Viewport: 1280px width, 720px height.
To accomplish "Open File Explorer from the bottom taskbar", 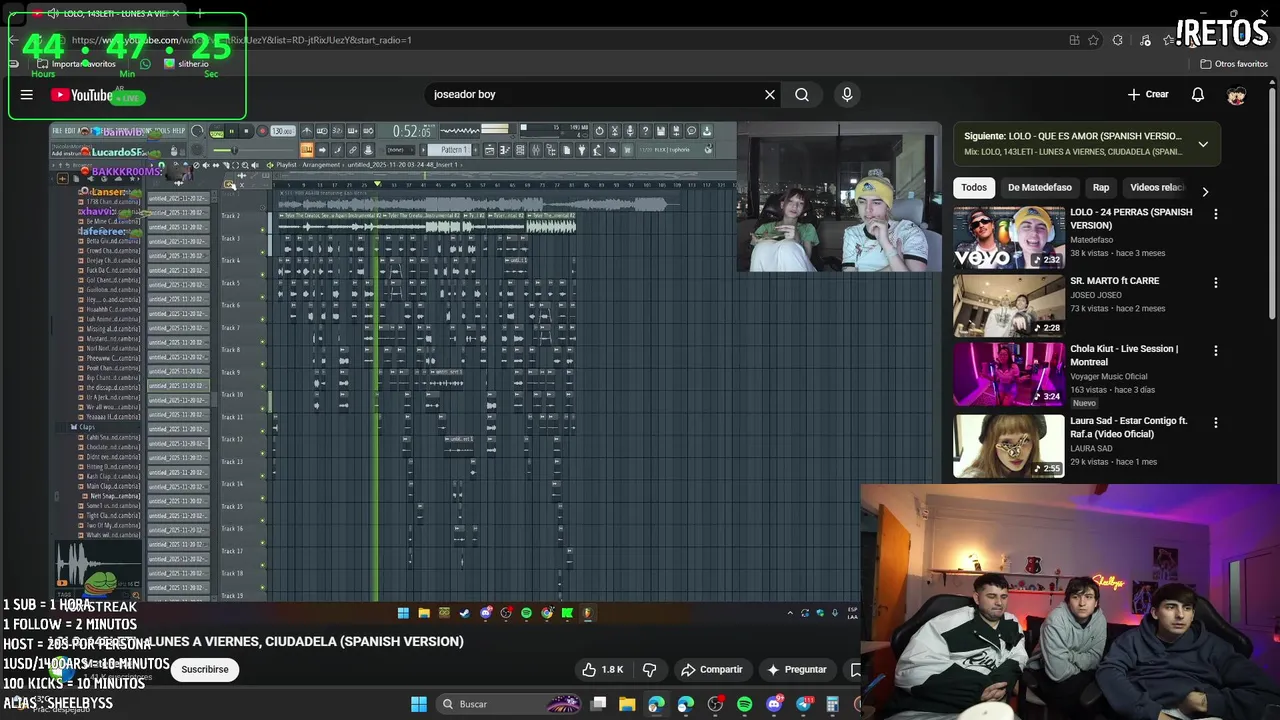I will pyautogui.click(x=627, y=704).
